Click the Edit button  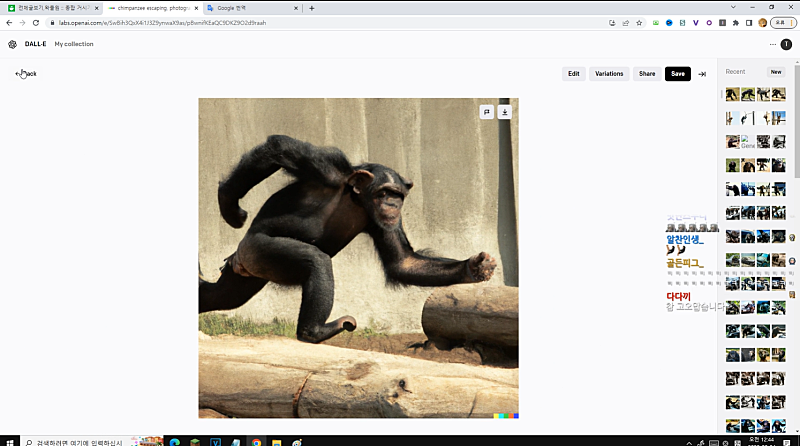tap(574, 74)
